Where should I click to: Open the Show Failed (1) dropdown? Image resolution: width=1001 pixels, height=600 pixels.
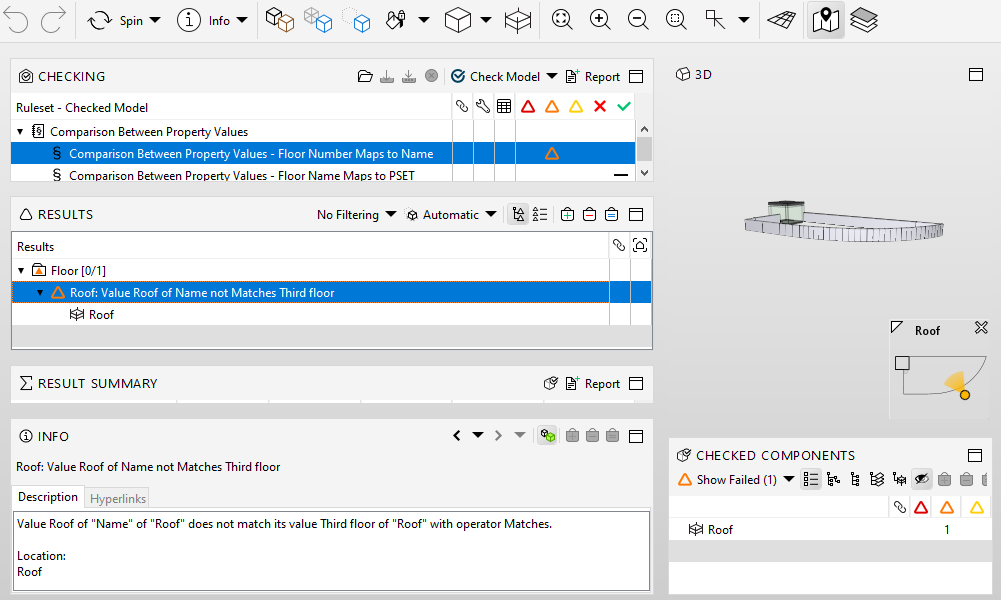point(735,479)
